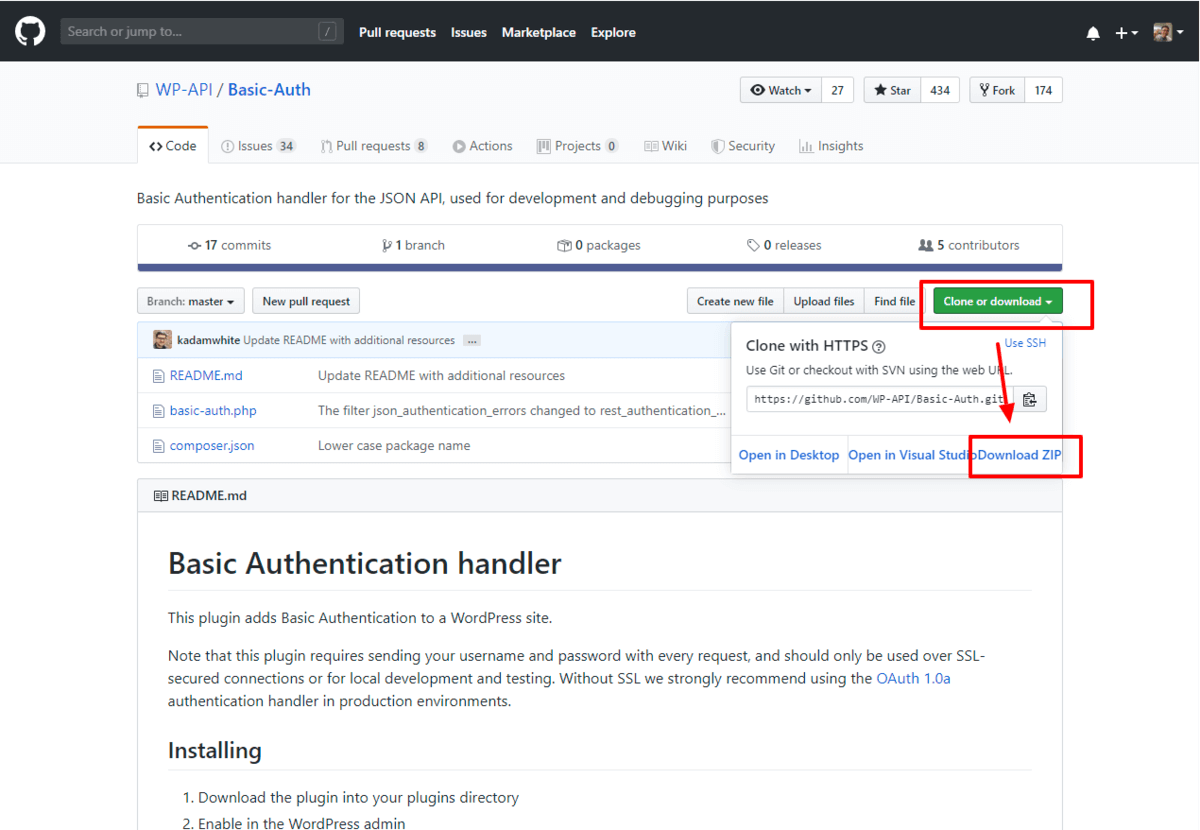Image resolution: width=1200 pixels, height=830 pixels.
Task: Select the clone URL field
Action: [x=878, y=399]
